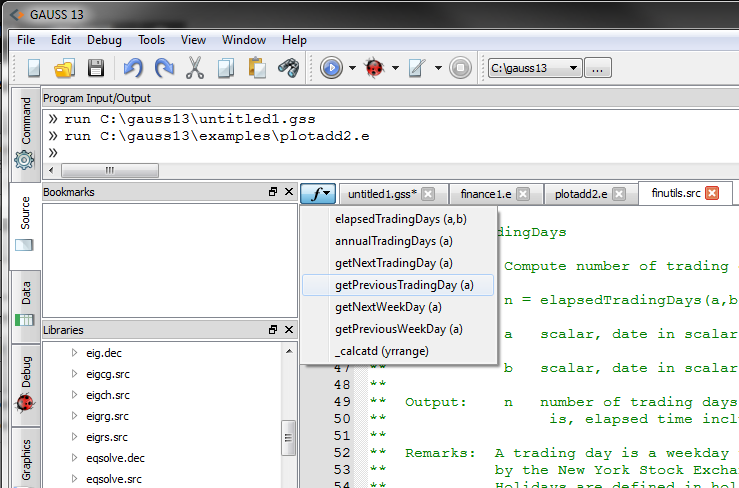Close the plotadd2.e tab
The image size is (739, 488).
coord(619,194)
